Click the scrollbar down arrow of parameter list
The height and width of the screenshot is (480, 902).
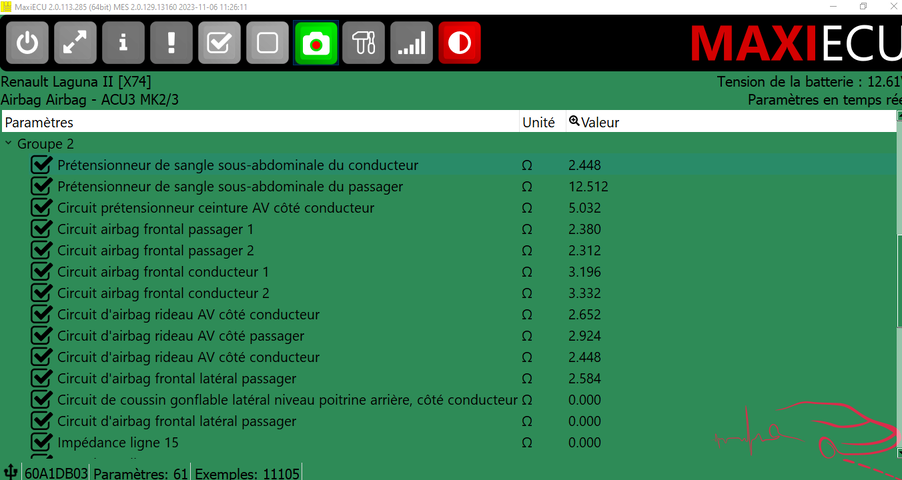(x=899, y=453)
